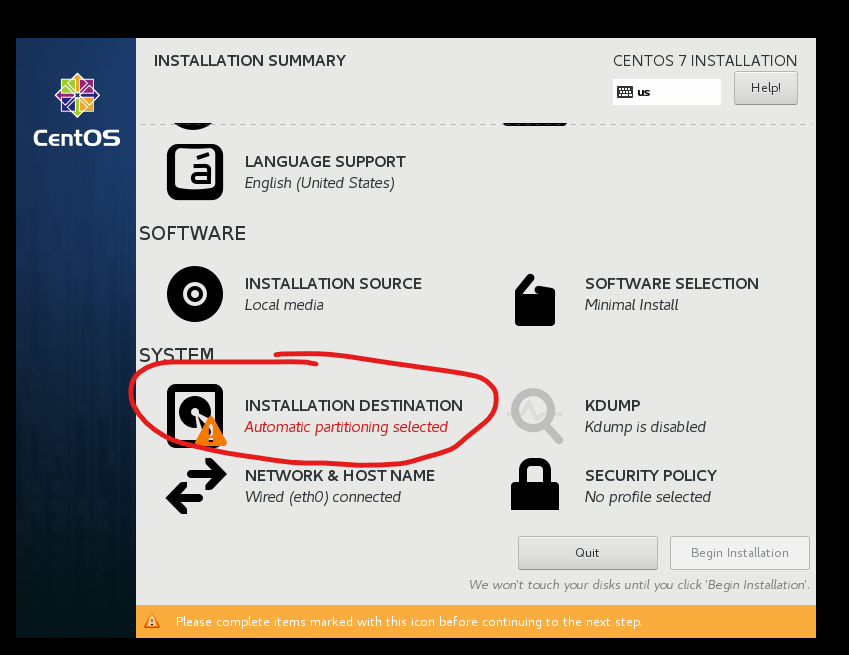Select the INSTALLATION DESTINATION heading

pyautogui.click(x=354, y=405)
